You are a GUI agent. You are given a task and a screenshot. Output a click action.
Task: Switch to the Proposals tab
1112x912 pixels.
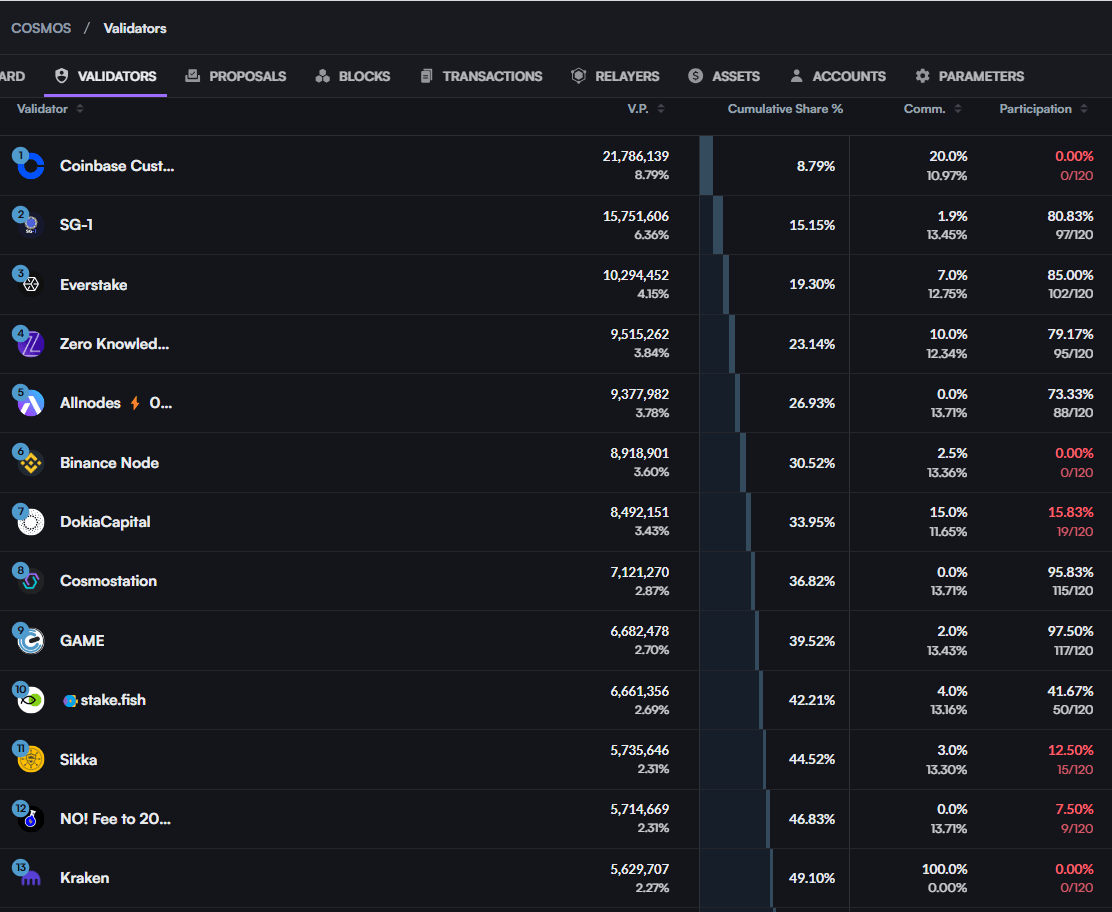[x=236, y=76]
